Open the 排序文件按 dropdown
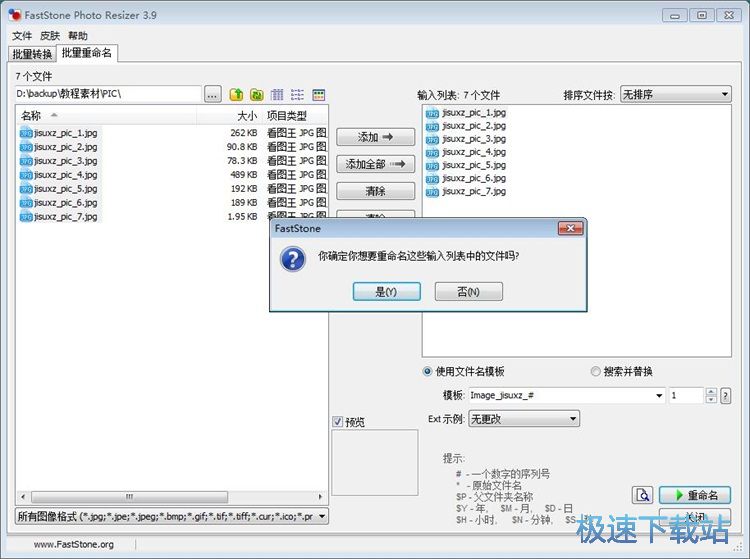 pyautogui.click(x=676, y=94)
